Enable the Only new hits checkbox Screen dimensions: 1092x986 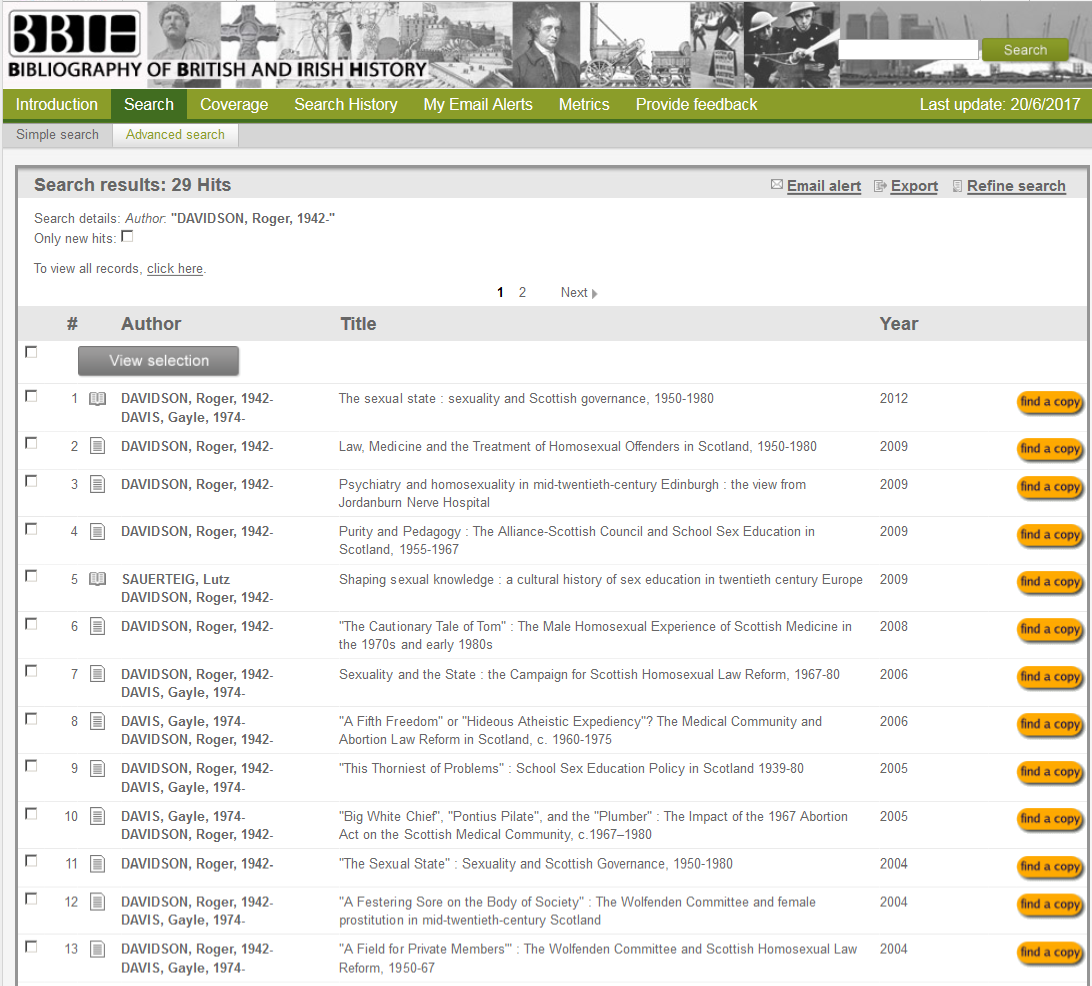tap(127, 237)
